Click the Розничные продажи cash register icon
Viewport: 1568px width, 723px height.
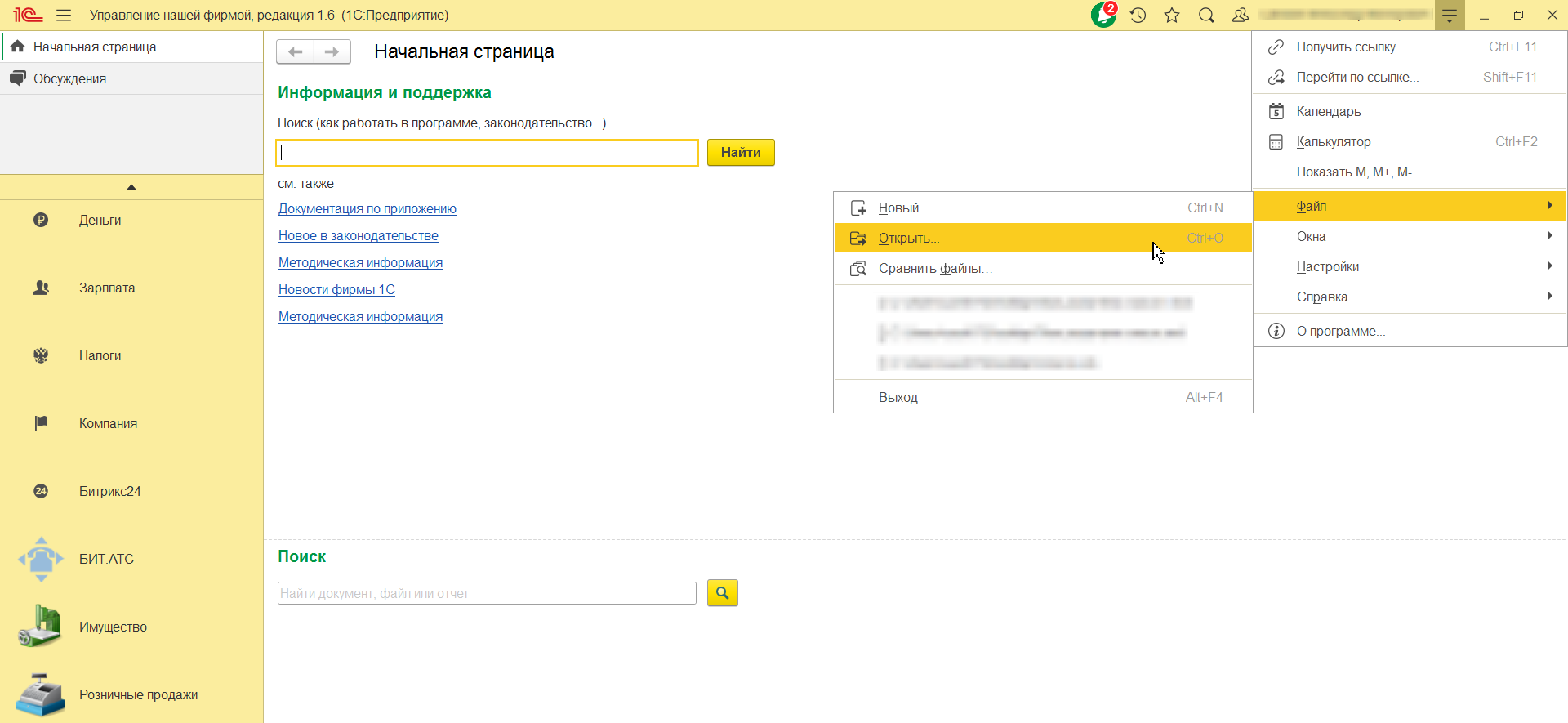point(41,694)
